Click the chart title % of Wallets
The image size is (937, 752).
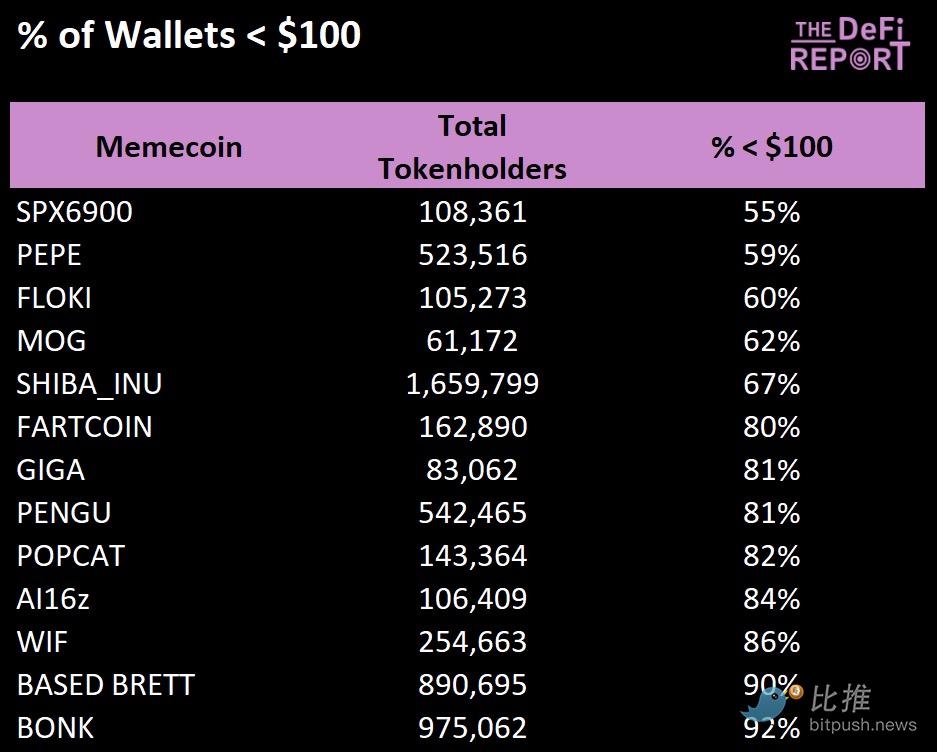point(189,35)
